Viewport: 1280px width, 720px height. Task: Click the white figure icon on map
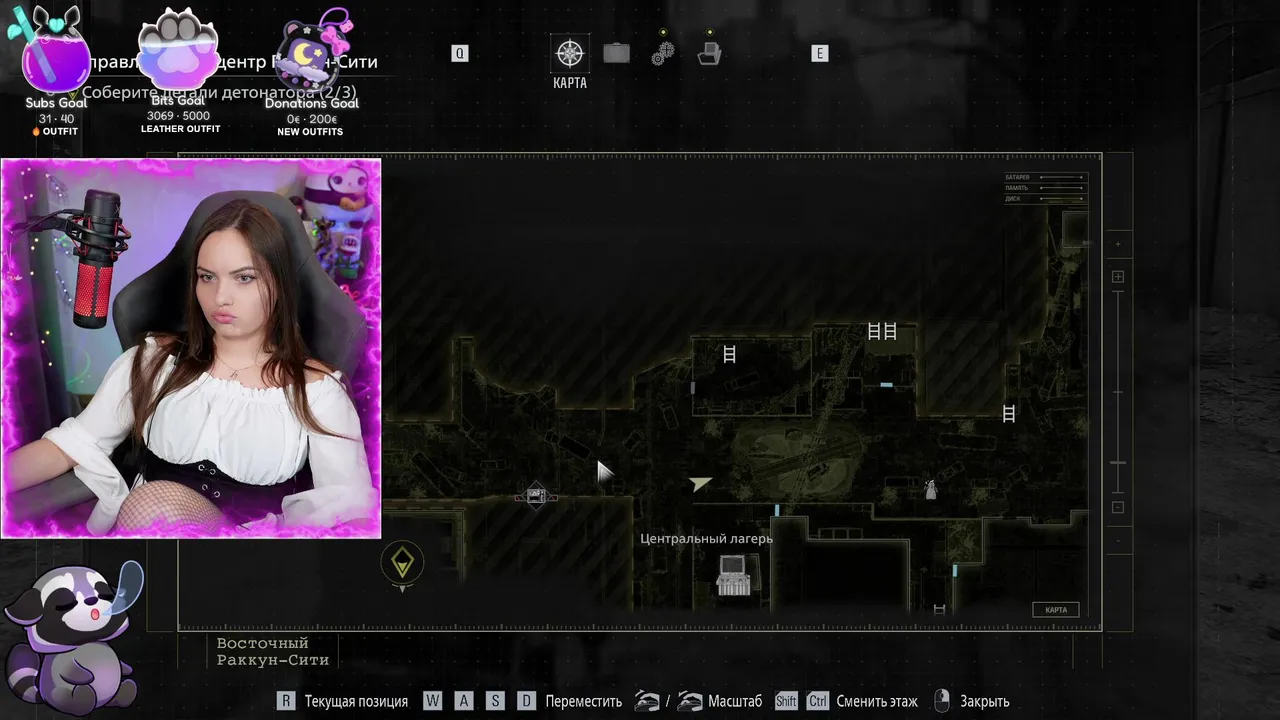[930, 489]
